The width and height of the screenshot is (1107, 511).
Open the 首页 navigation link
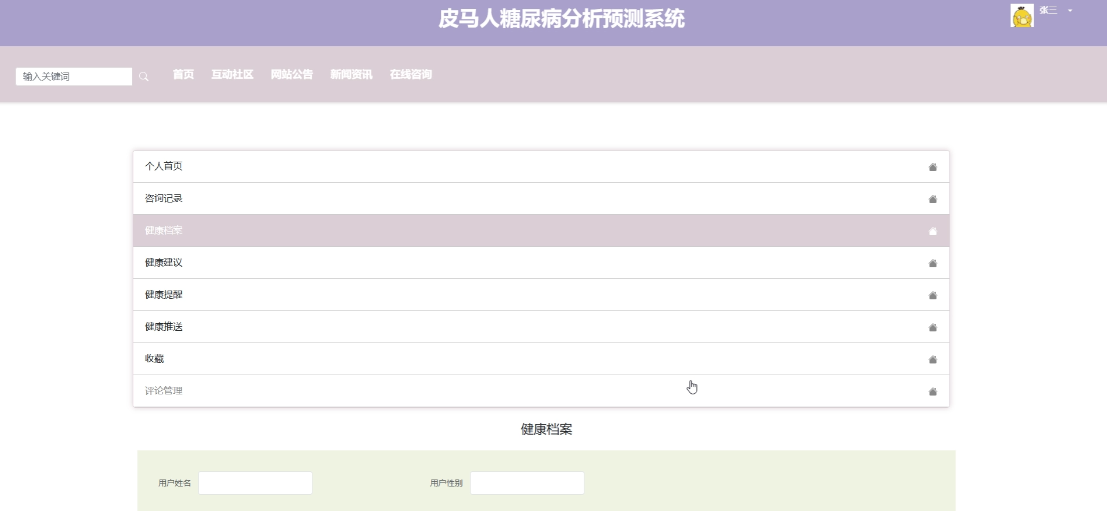point(183,75)
